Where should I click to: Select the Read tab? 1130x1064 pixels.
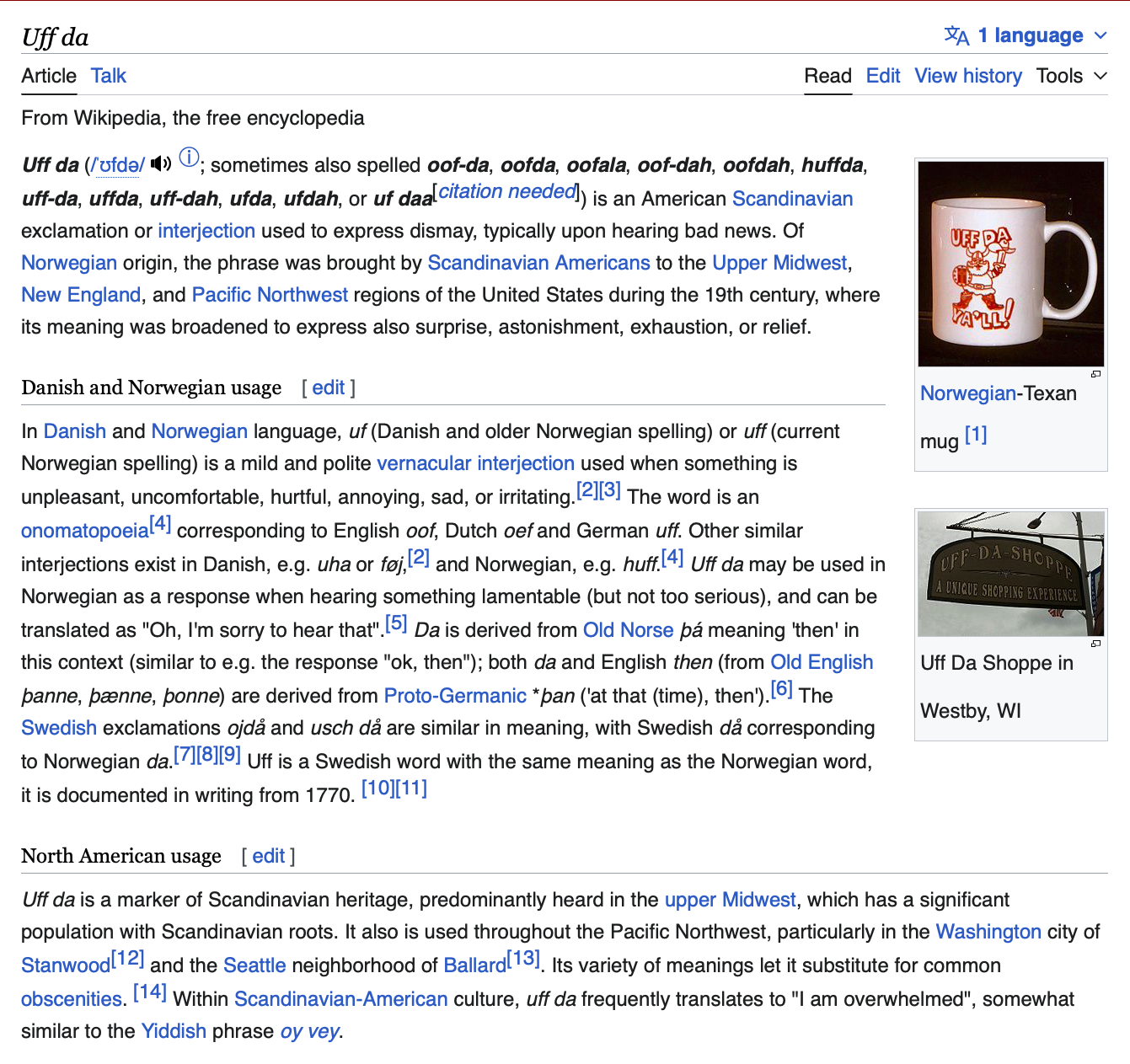click(827, 76)
